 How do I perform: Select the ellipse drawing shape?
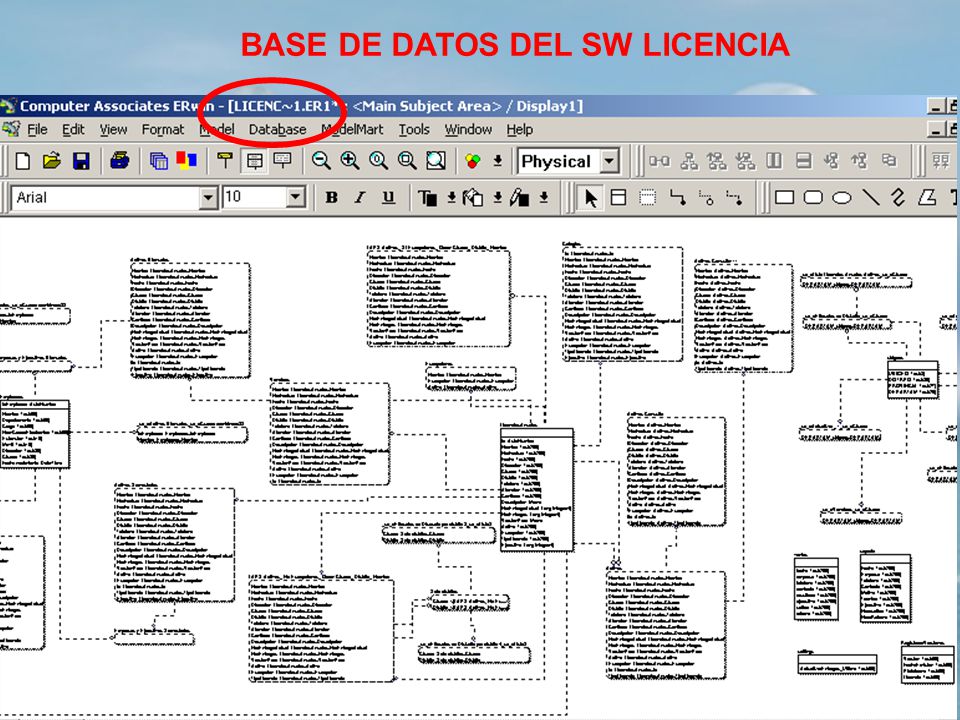(x=842, y=198)
